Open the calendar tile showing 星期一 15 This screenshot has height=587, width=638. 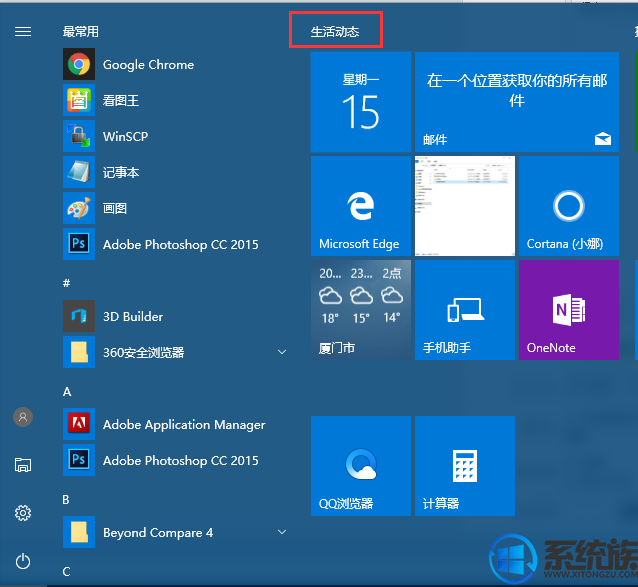361,102
